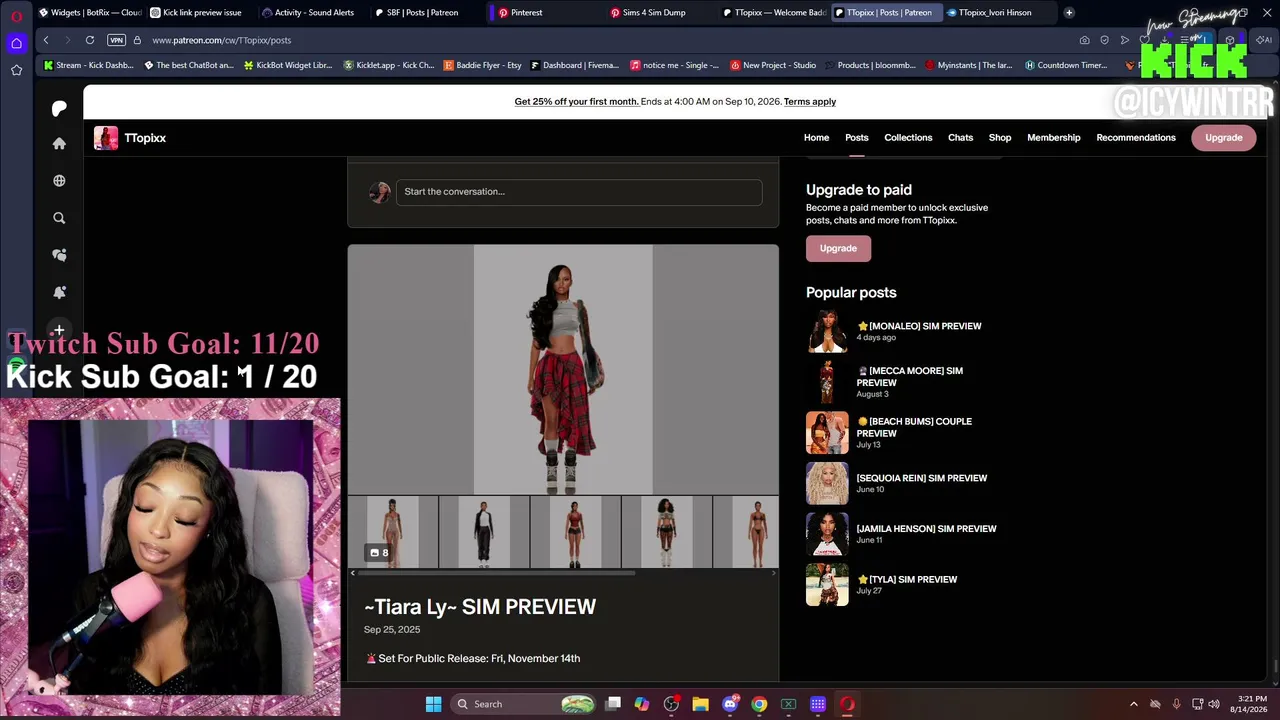Open the Baddie Flyer - Etsy bookmark

[482, 65]
